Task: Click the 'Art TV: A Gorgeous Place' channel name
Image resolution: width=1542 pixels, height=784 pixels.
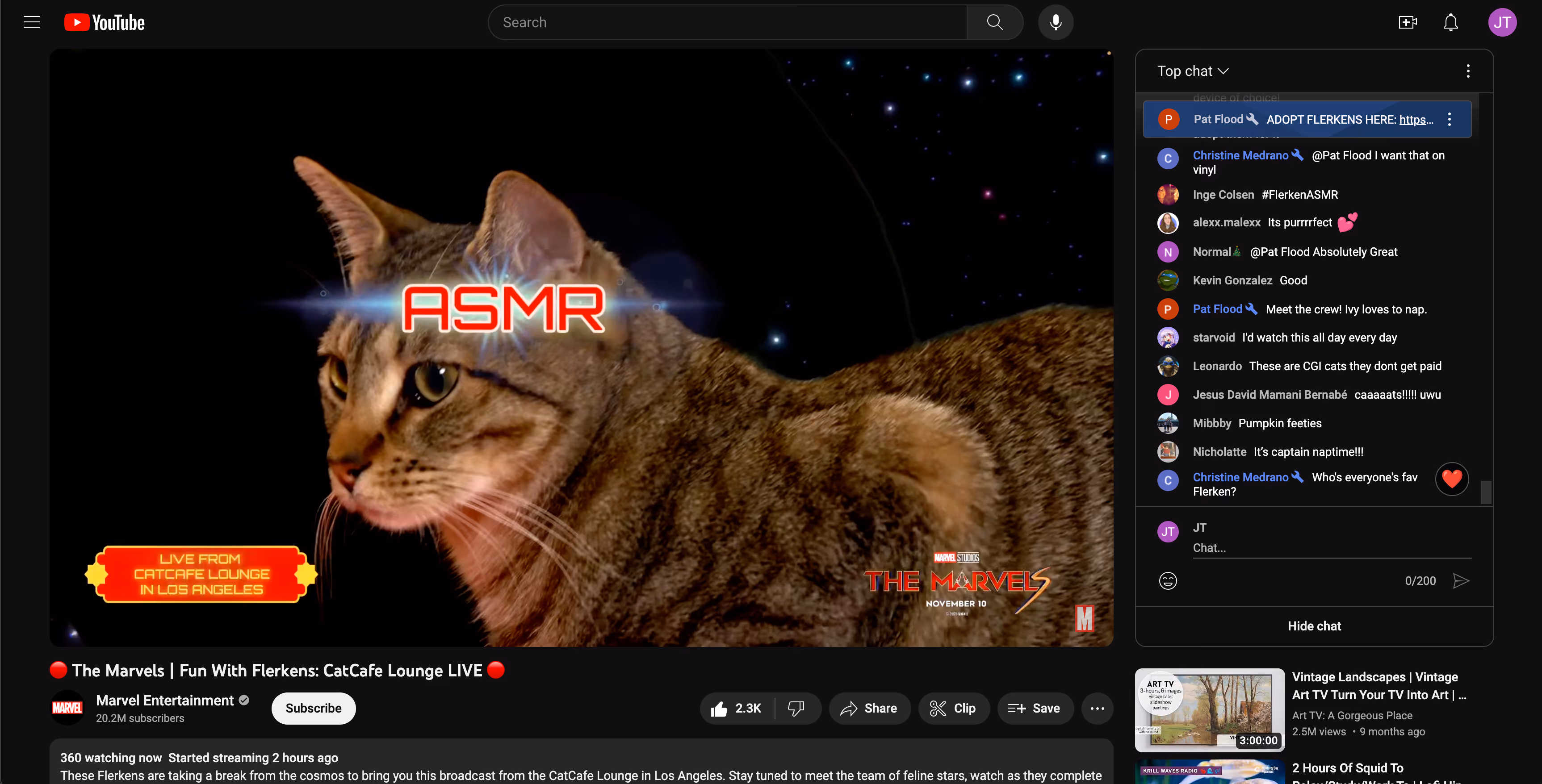Action: [x=1352, y=716]
